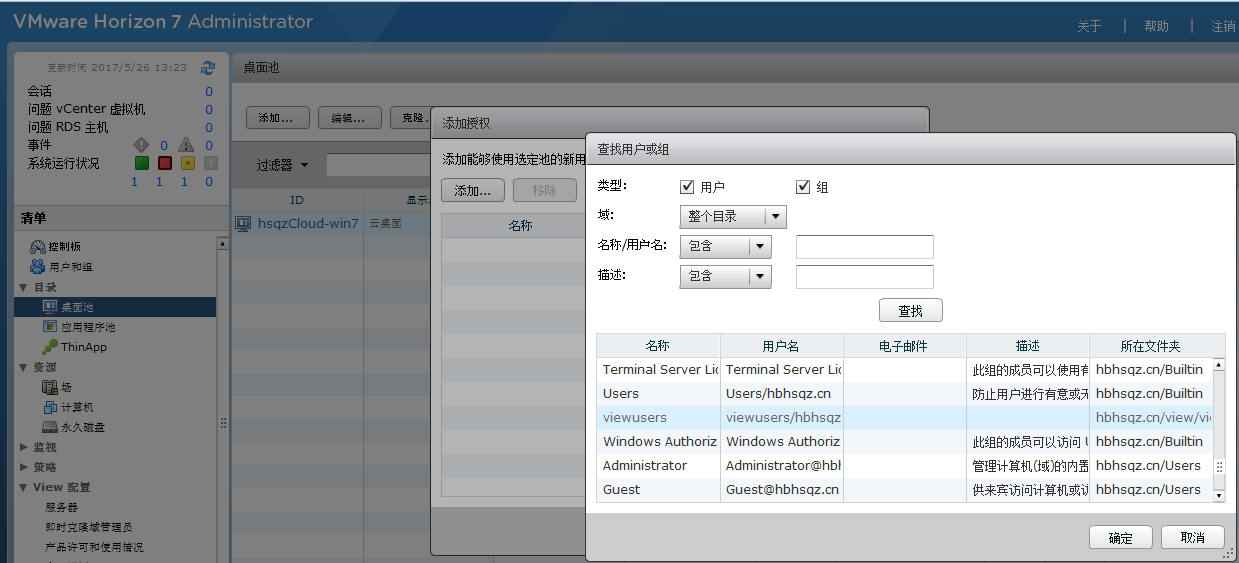Click scrollbar down arrow in results table

tap(1219, 495)
